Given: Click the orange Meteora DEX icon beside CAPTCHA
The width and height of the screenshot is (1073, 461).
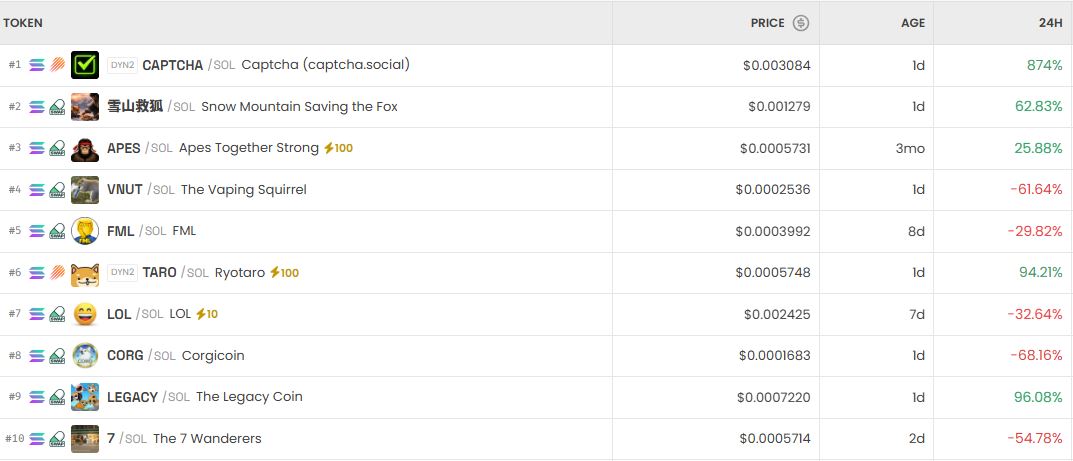Looking at the screenshot, I should click(x=57, y=65).
